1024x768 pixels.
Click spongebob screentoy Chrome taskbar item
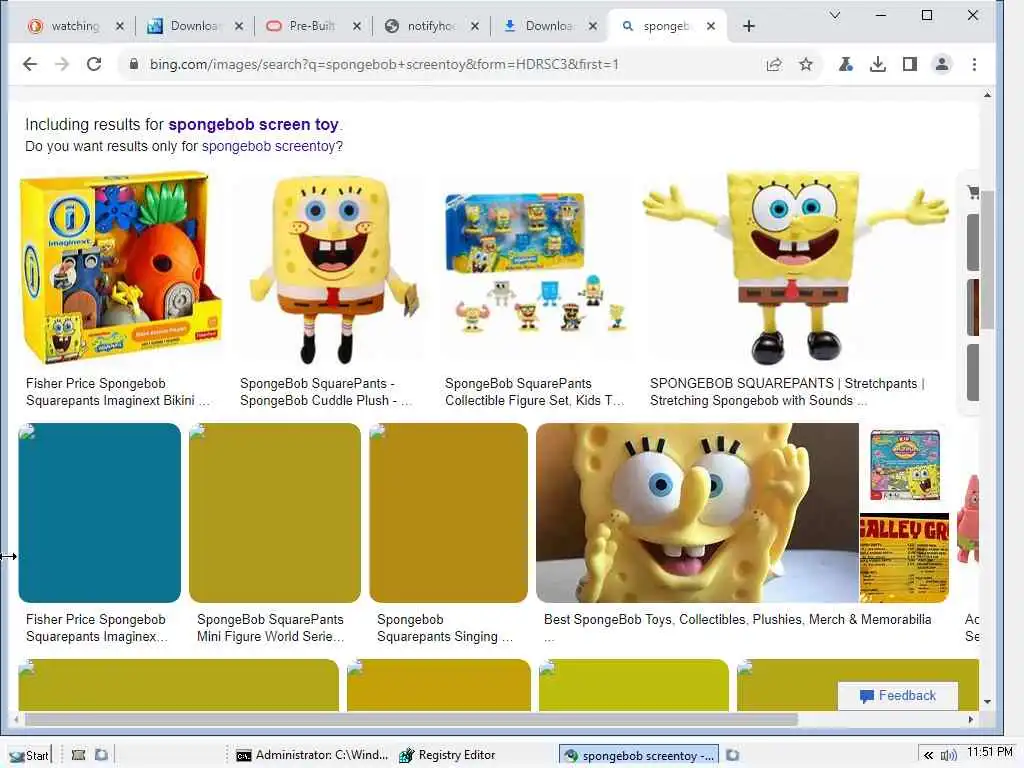coord(639,756)
